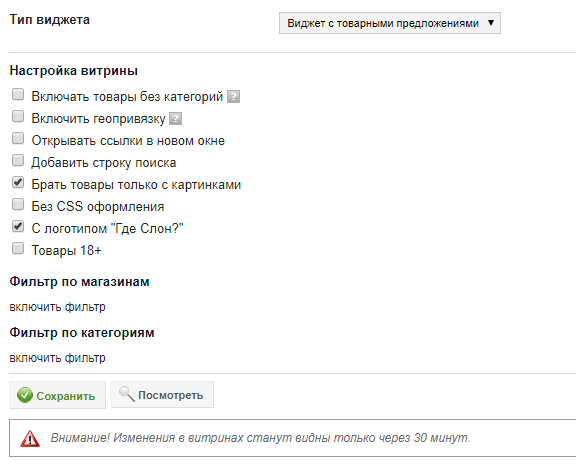Click help icon next to "Включить геопривязку"

click(x=176, y=119)
